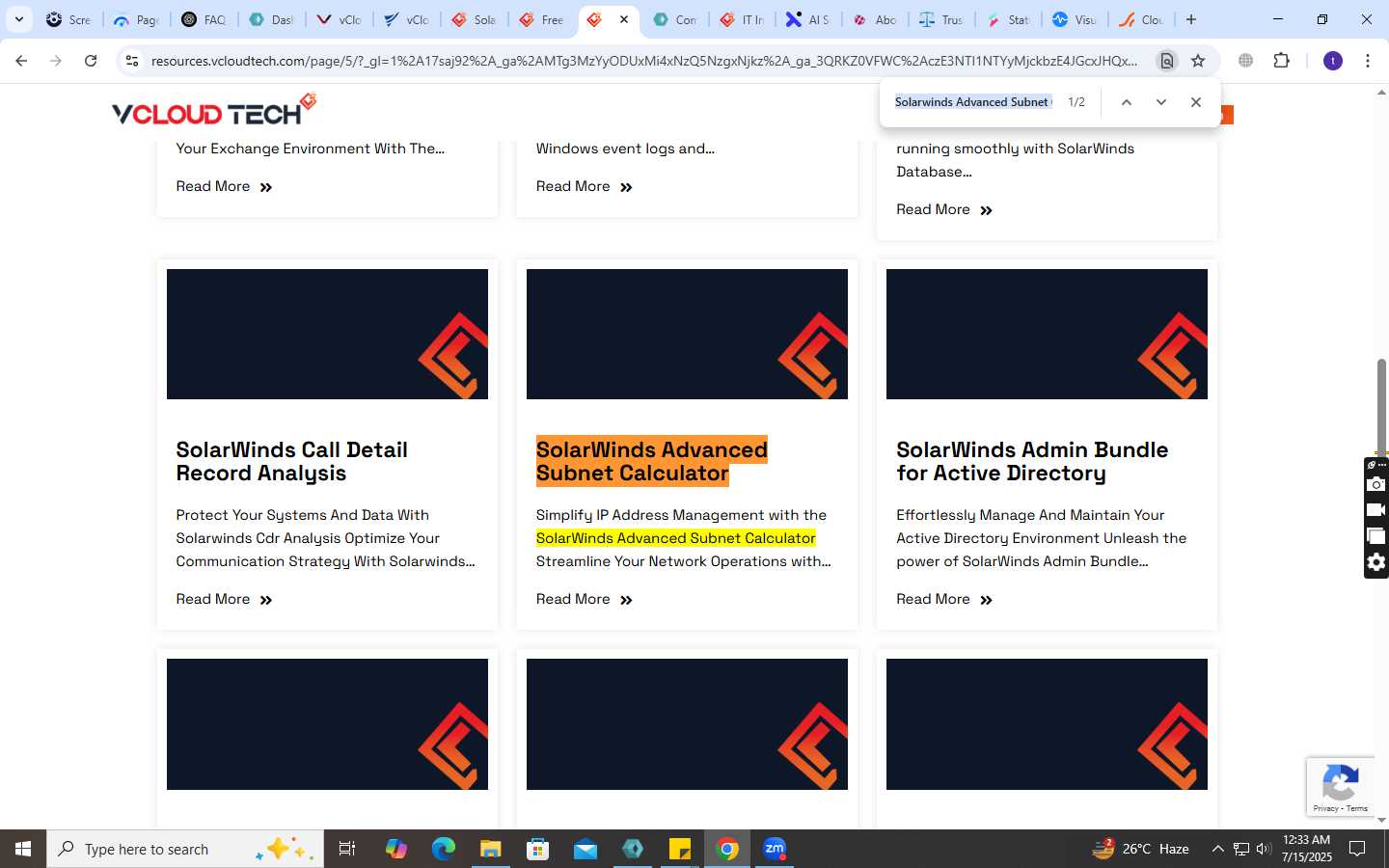Click the page search icon in address bar

pos(1166,61)
